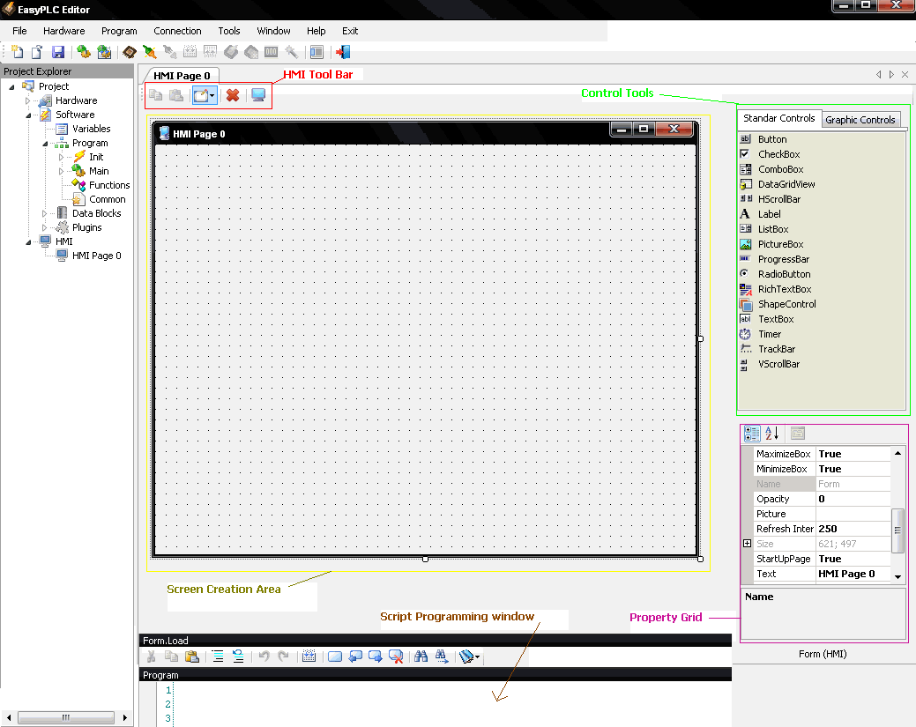Click the categorized view icon in property grid
Viewport: 916px width, 727px height.
751,433
